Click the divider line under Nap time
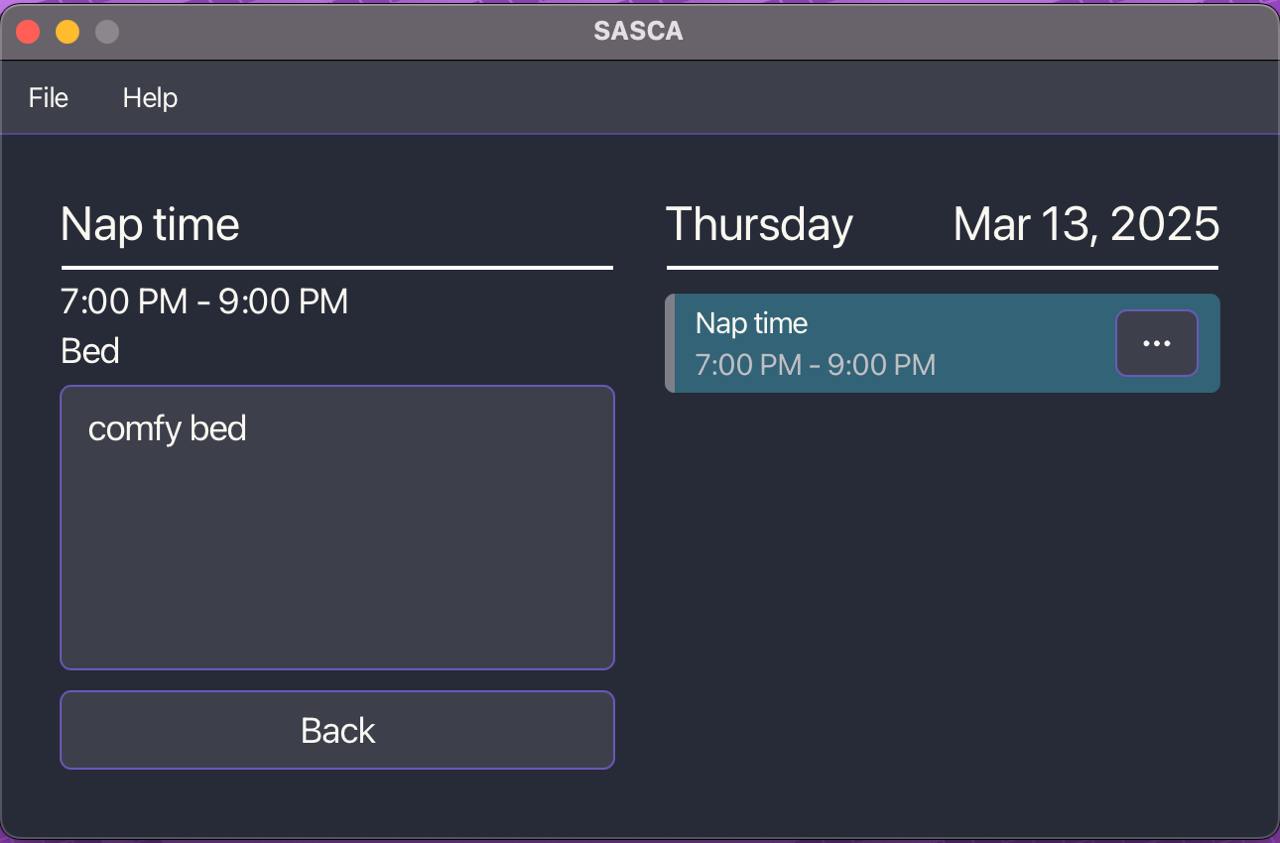Screen dimensions: 1280x843 coord(337,266)
